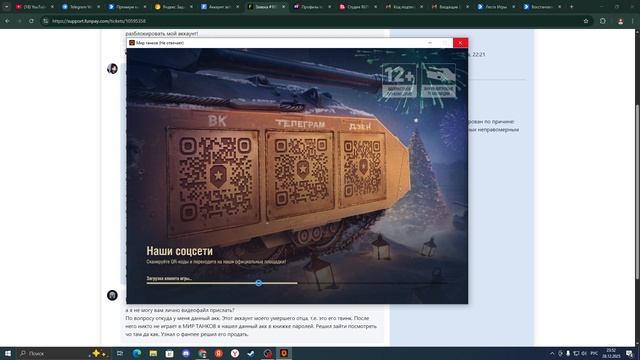Image resolution: width=640 pixels, height=360 pixels.
Task: Minimize the Мир танков window
Action: [x=430, y=42]
